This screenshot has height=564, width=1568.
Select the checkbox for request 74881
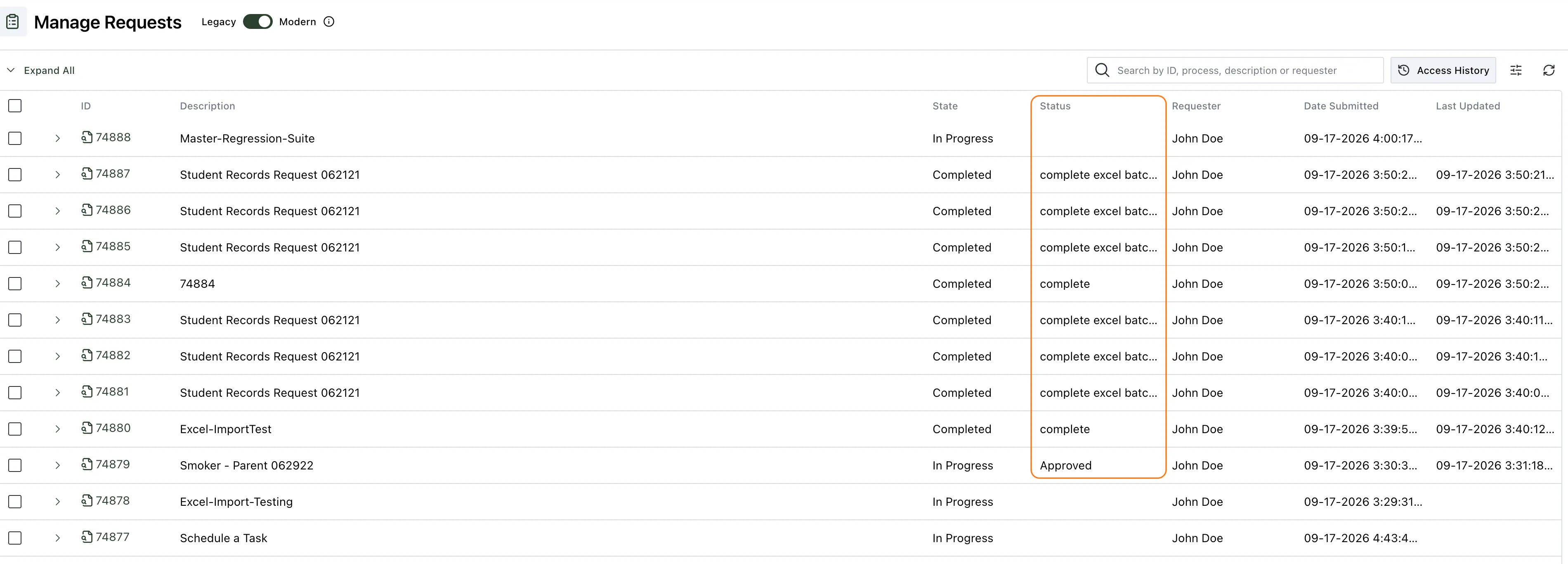pyautogui.click(x=15, y=393)
